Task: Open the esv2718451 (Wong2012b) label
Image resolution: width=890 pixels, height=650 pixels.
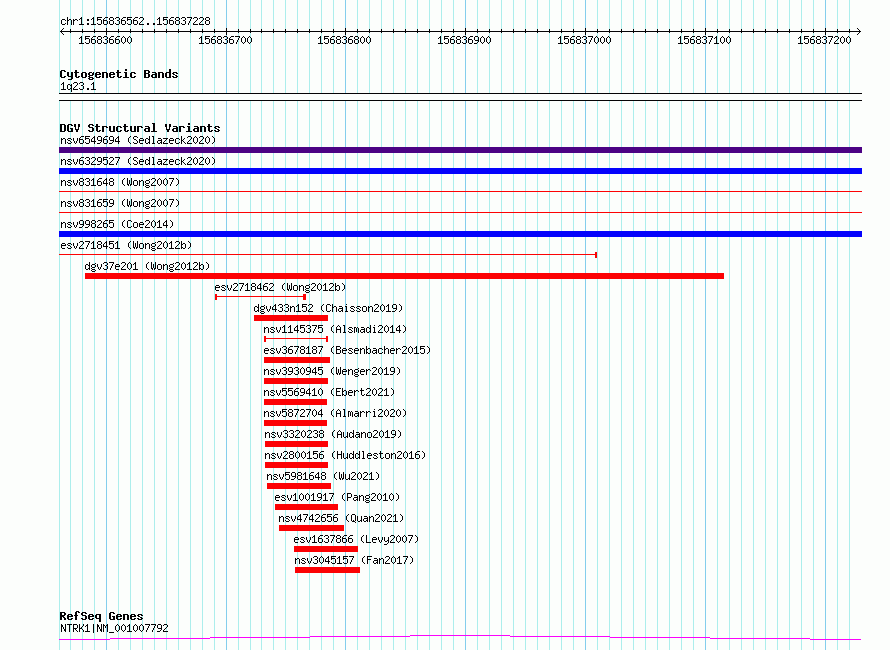Action: [126, 245]
